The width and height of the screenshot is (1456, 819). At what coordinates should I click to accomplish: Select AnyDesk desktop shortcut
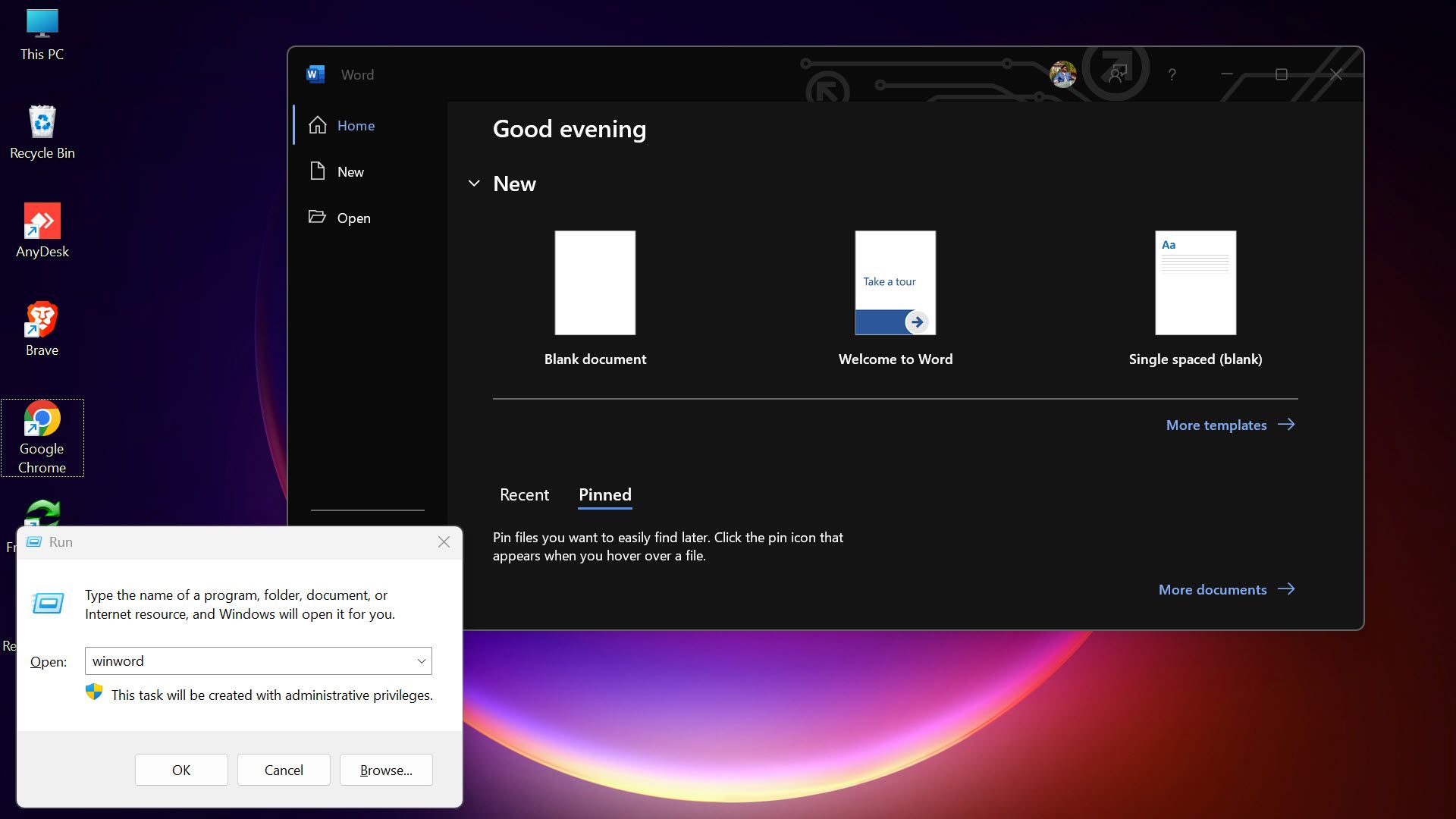pos(42,231)
